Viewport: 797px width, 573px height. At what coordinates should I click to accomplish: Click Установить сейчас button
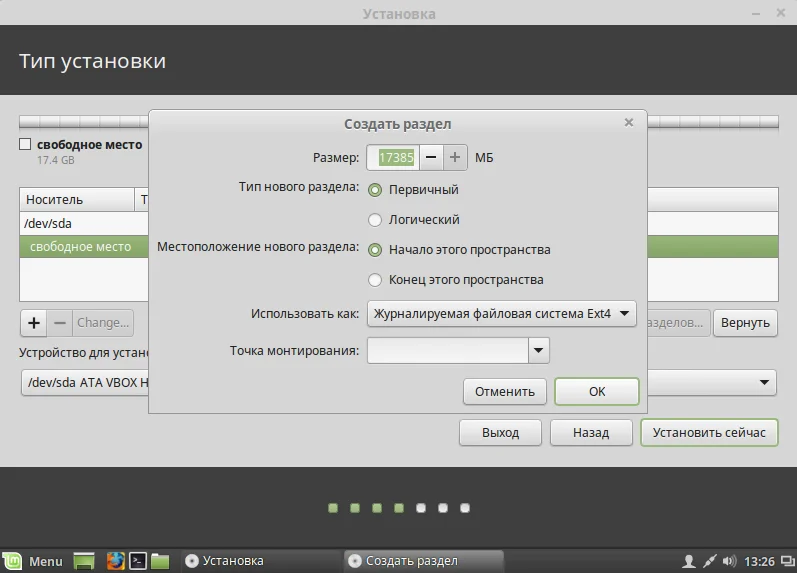click(x=709, y=433)
